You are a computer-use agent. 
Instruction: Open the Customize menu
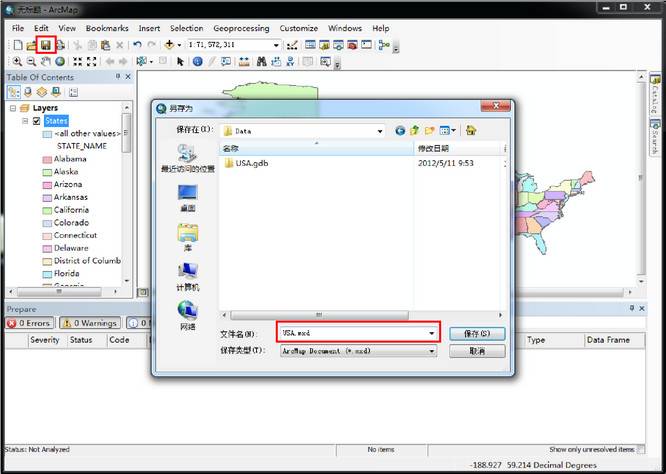(x=299, y=28)
